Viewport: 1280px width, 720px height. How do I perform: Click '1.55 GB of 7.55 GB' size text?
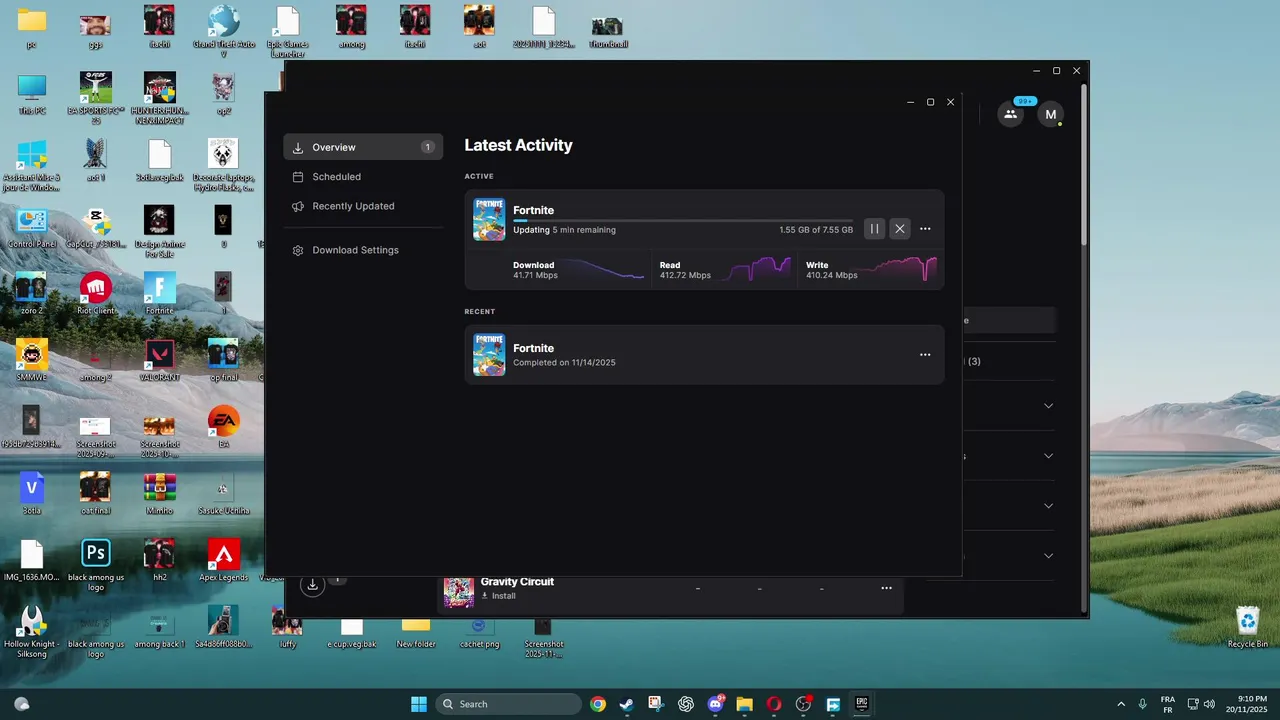[816, 230]
